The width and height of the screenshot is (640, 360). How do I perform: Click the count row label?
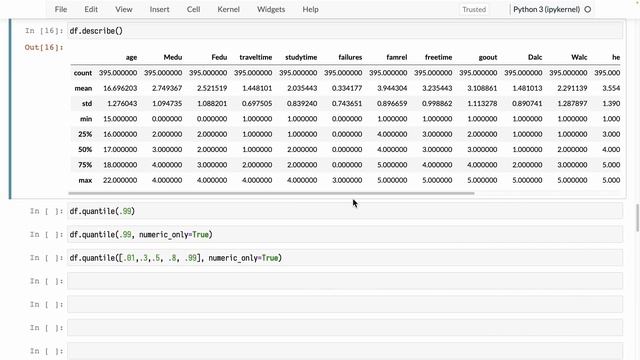(83, 73)
